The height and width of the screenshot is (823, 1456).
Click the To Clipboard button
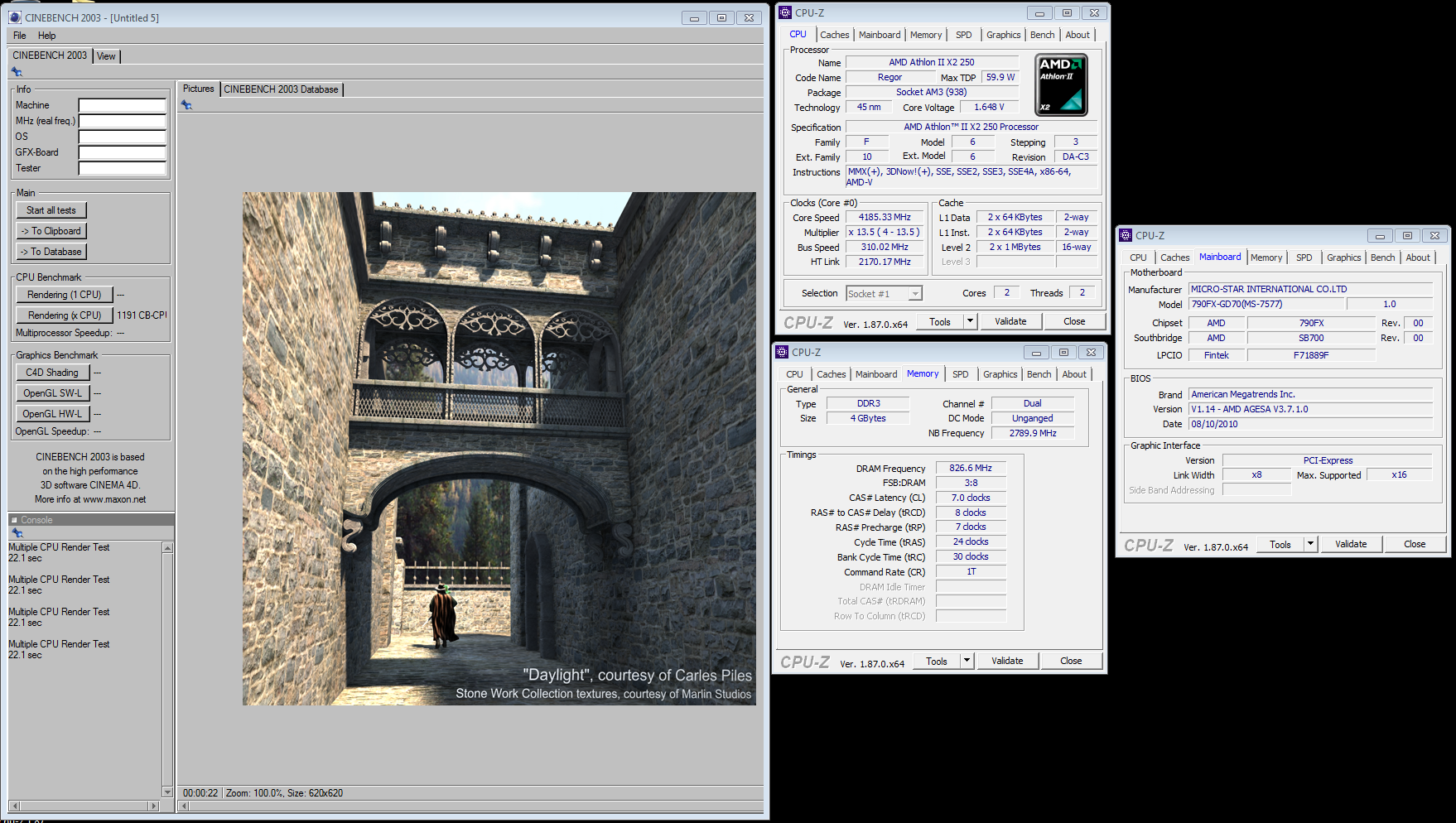click(51, 231)
